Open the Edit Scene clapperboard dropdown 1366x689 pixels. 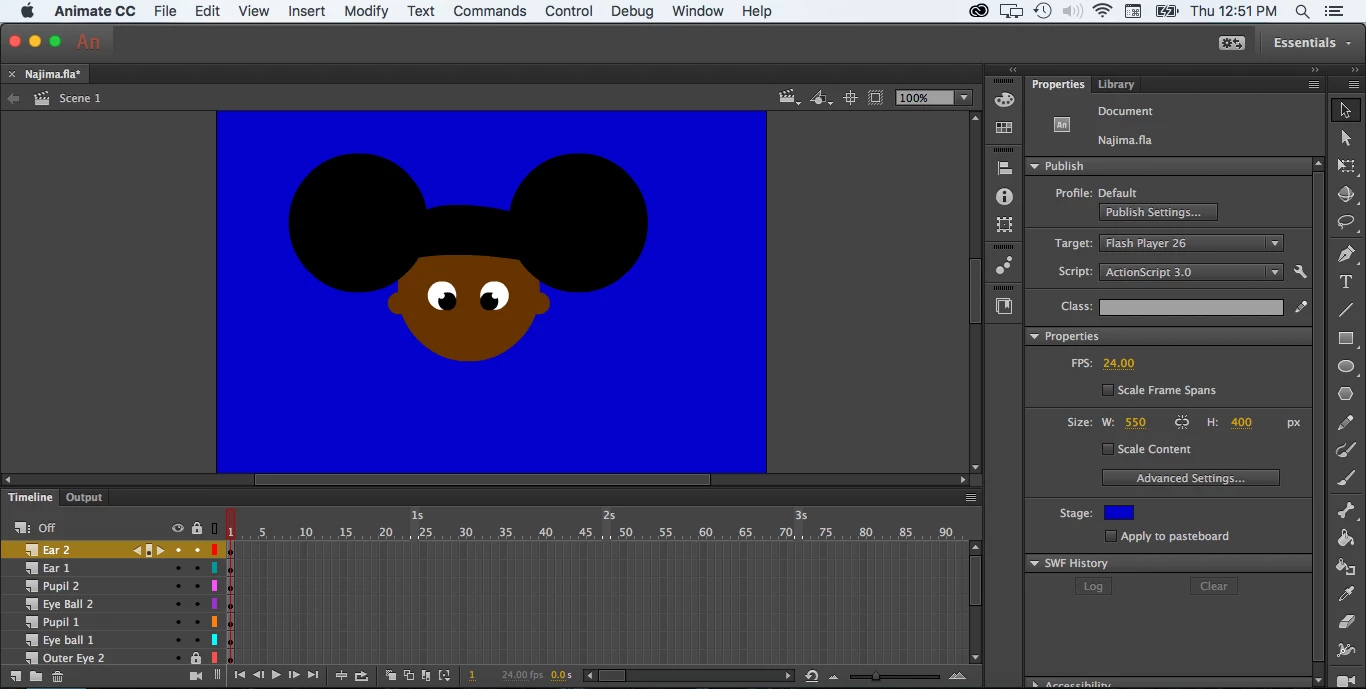point(790,98)
